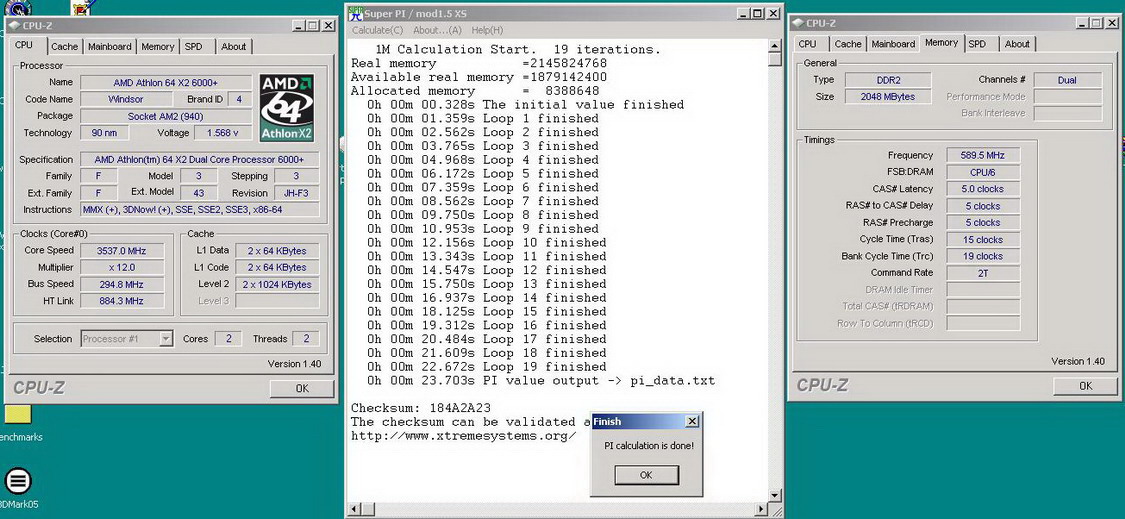Viewport: 1125px width, 519px height.
Task: Click OK in the right CPU-Z window
Action: coord(1086,386)
